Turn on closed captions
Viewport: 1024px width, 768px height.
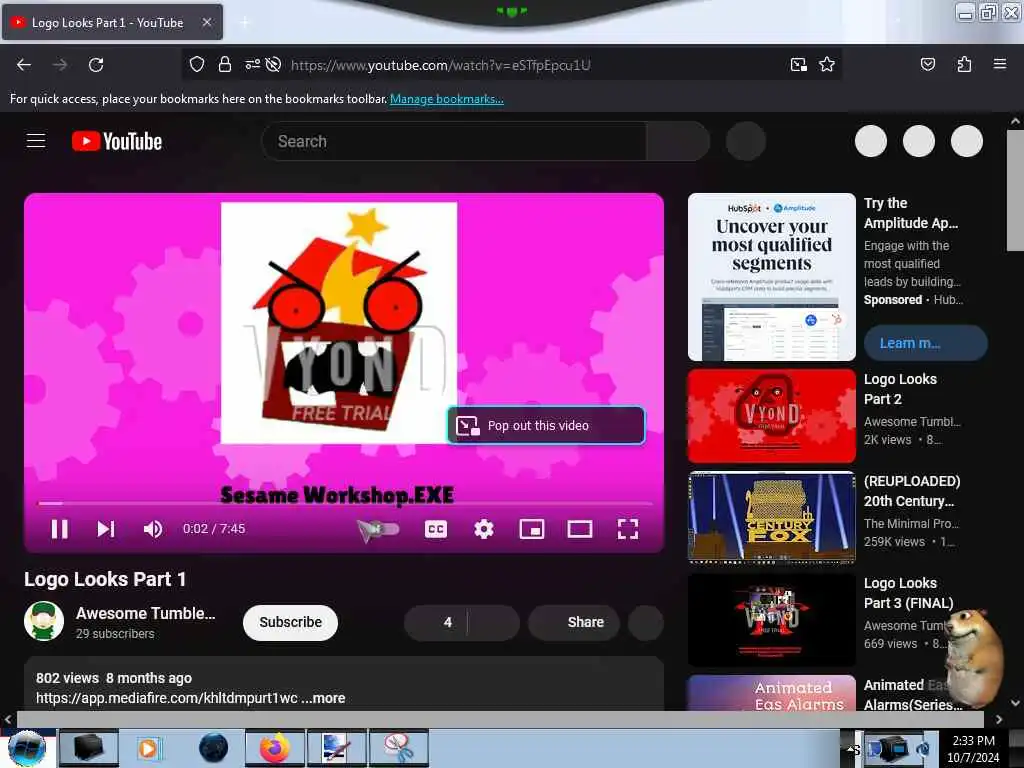pos(436,529)
